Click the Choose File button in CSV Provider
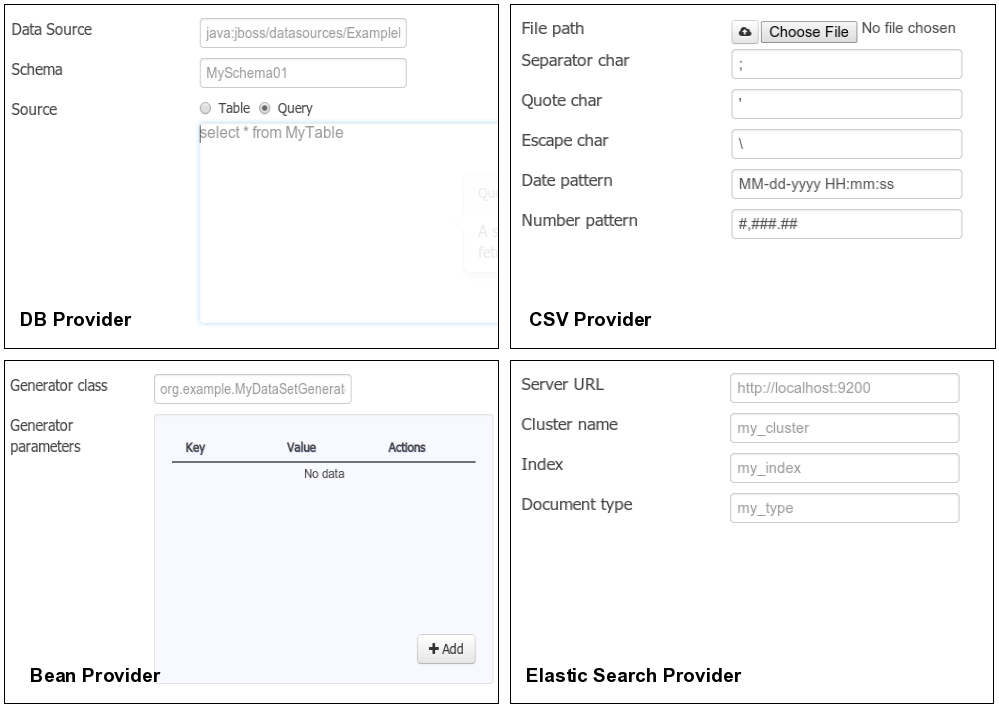Image resolution: width=999 pixels, height=706 pixels. click(808, 31)
